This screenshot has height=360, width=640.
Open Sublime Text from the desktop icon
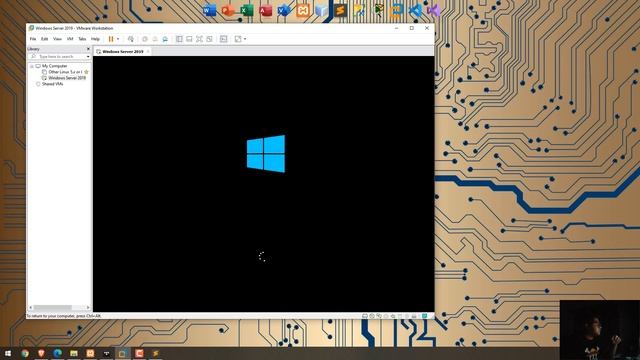[x=340, y=10]
